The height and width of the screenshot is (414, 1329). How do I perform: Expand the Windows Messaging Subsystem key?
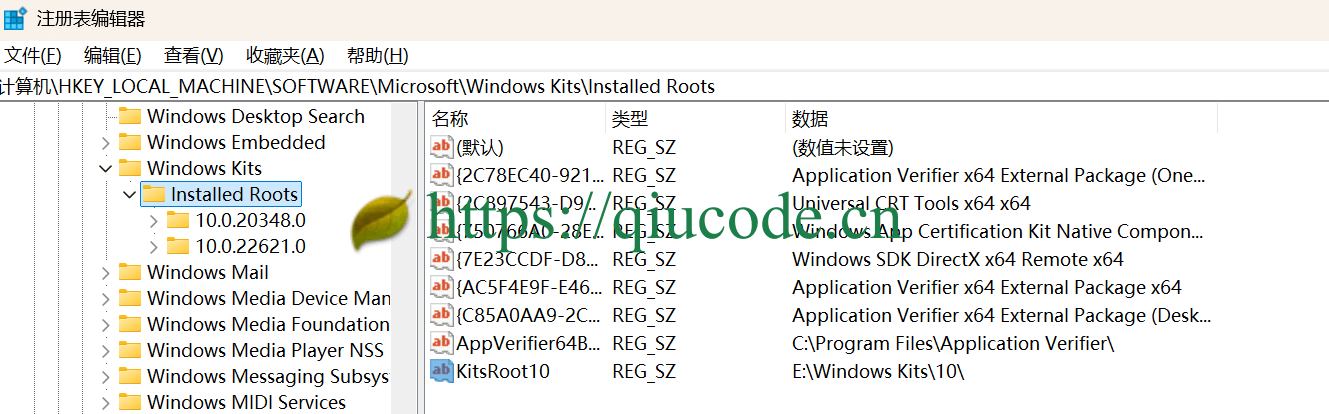point(105,377)
